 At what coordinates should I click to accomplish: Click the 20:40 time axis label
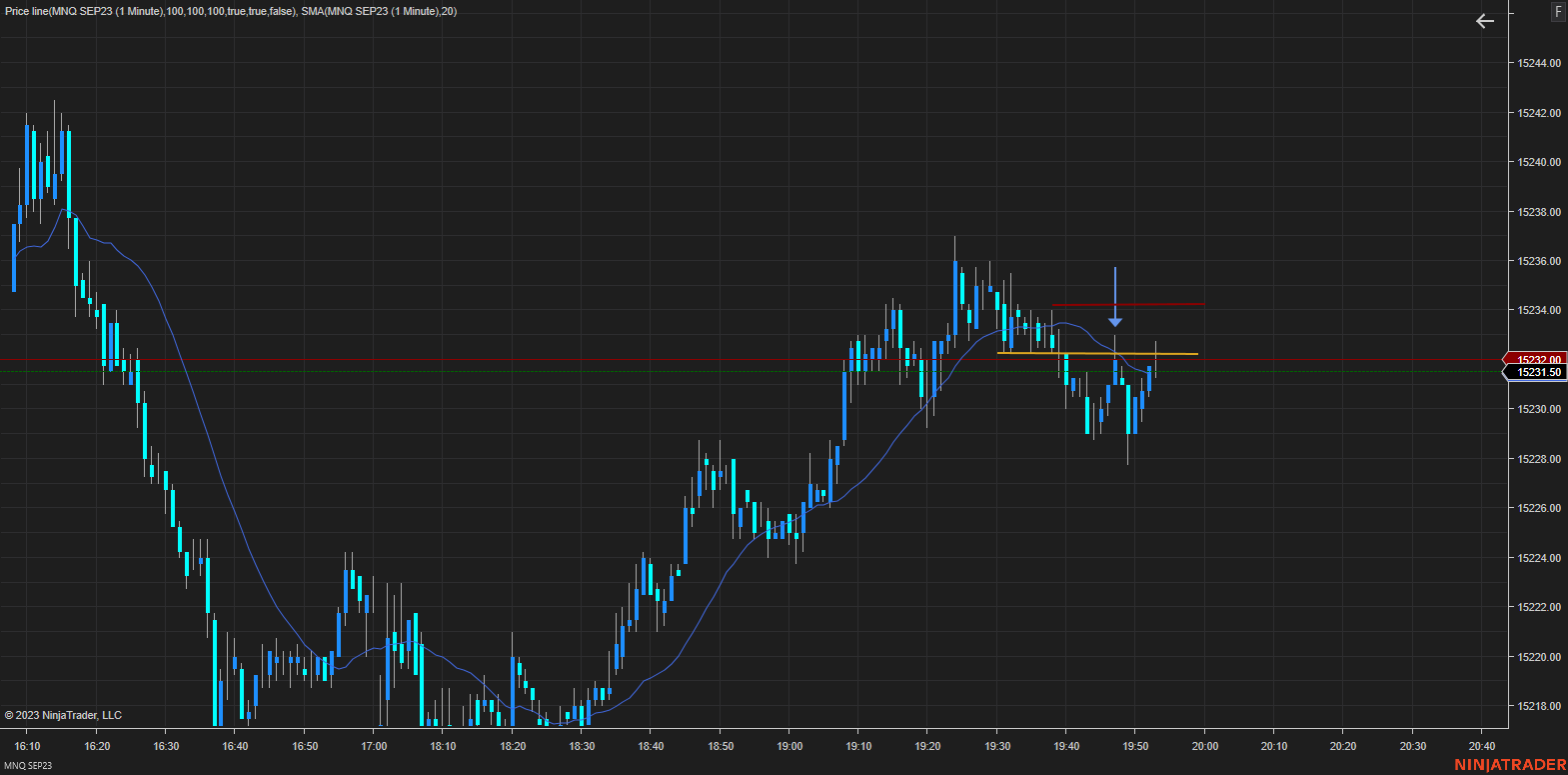pyautogui.click(x=1482, y=746)
